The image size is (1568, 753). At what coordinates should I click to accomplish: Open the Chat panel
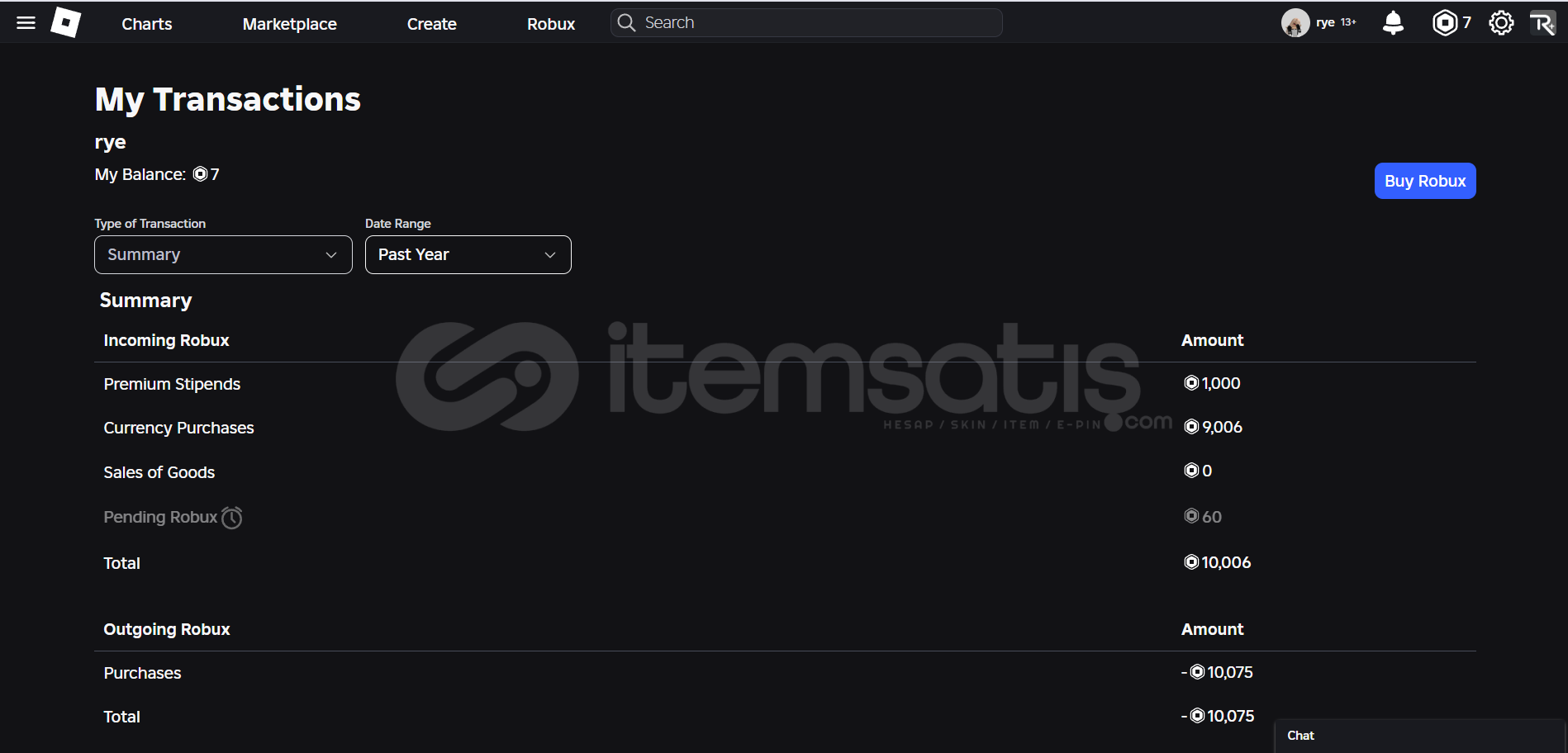tap(1419, 736)
